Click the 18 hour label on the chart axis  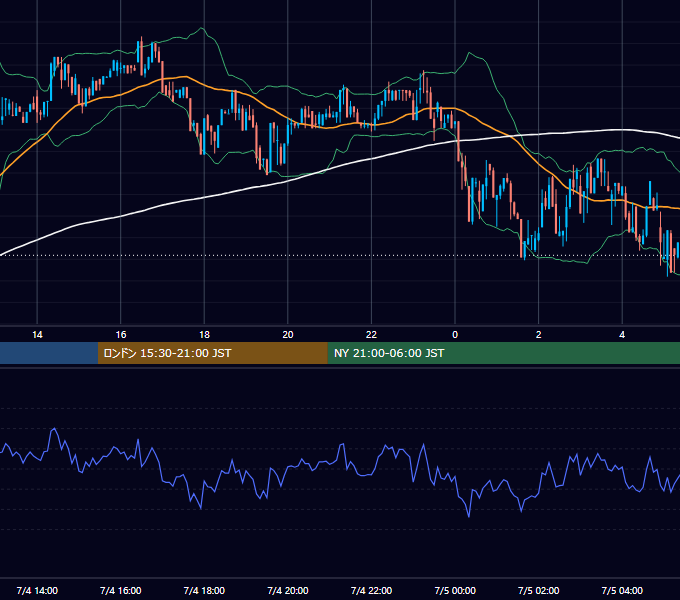pos(204,335)
